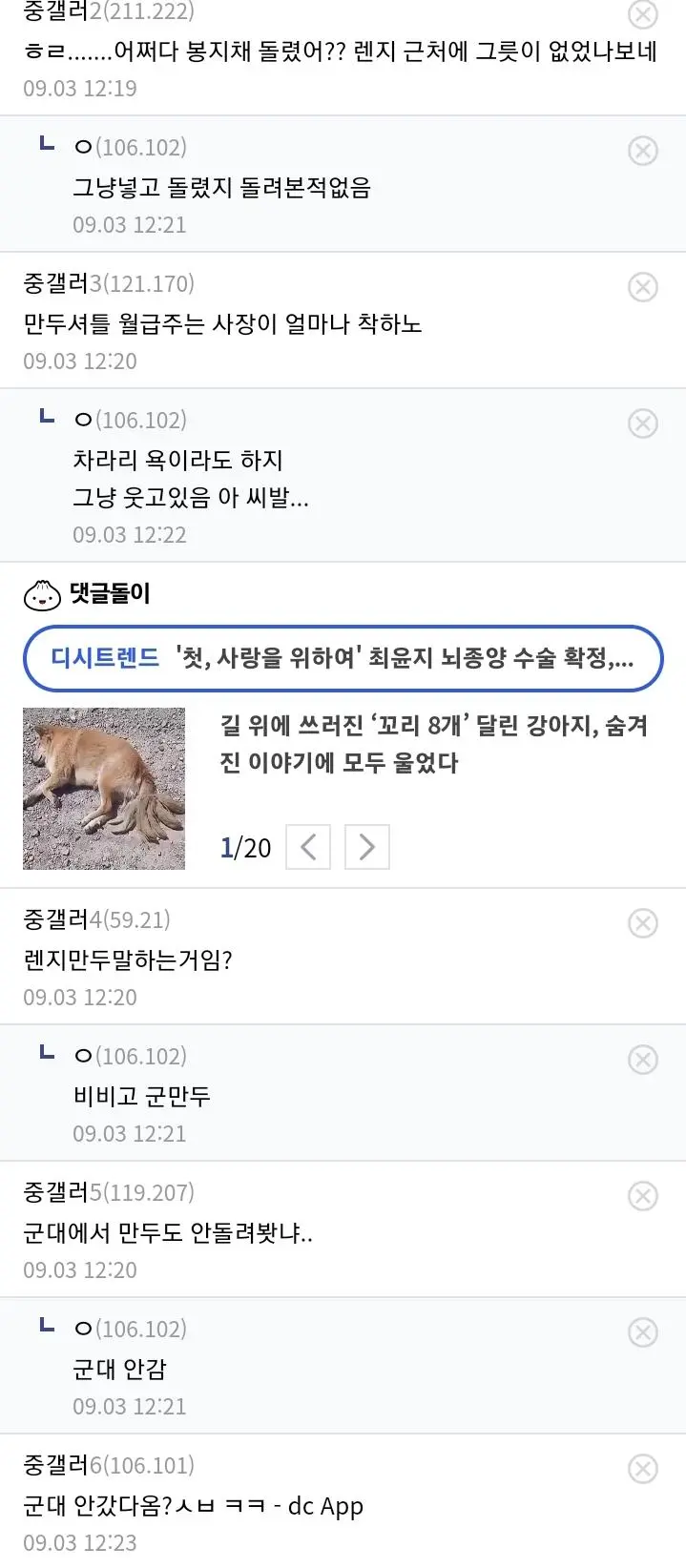Click the 중갤러6(106.101) username
The width and height of the screenshot is (686, 1568).
coord(109,1465)
